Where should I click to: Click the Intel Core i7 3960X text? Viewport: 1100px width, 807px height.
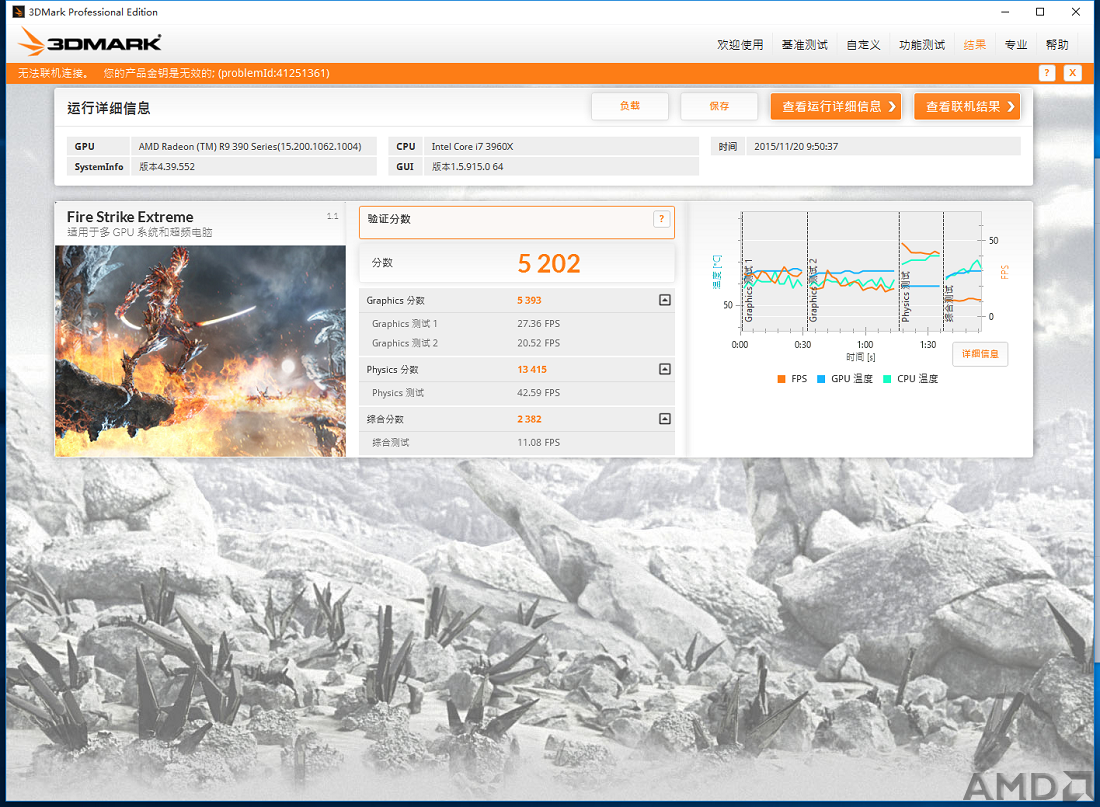coord(472,147)
